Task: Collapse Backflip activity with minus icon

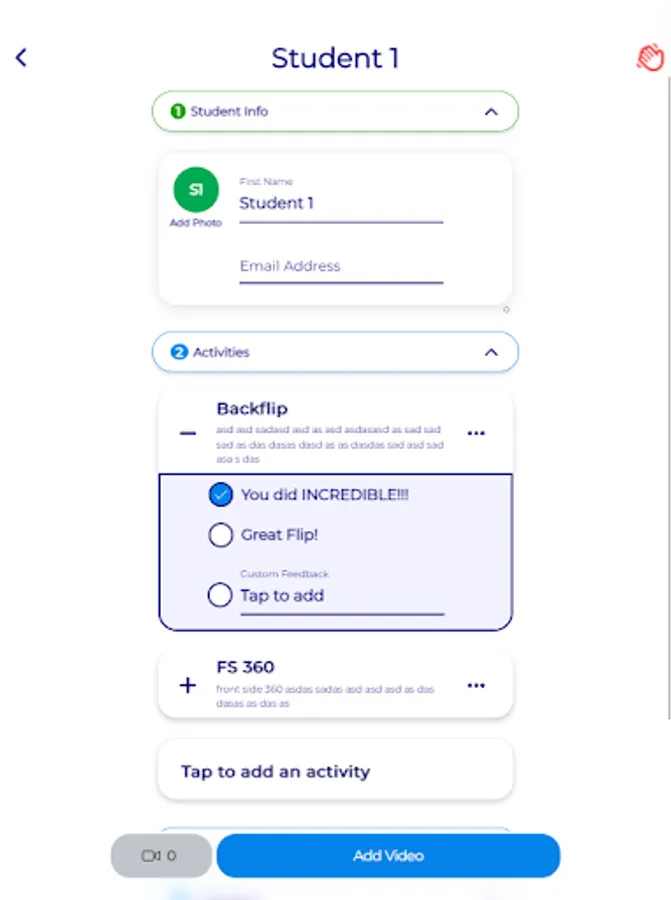Action: tap(187, 433)
